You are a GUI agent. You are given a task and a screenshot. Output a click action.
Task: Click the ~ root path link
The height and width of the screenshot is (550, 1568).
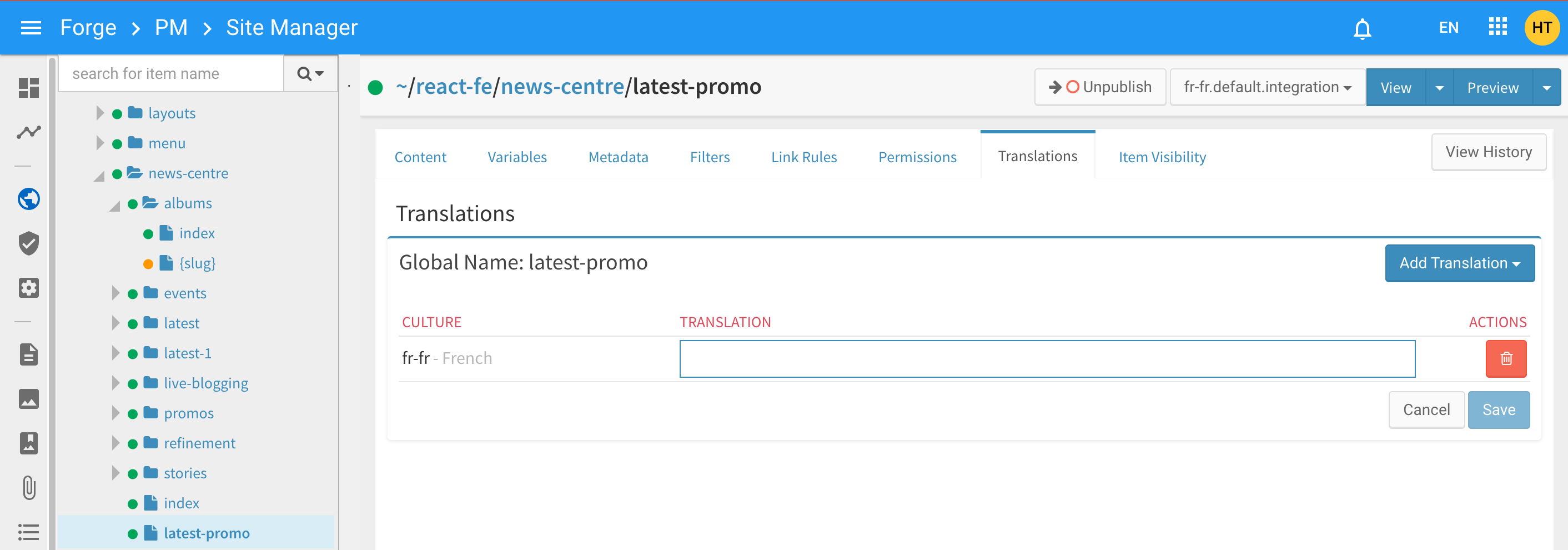pyautogui.click(x=401, y=87)
